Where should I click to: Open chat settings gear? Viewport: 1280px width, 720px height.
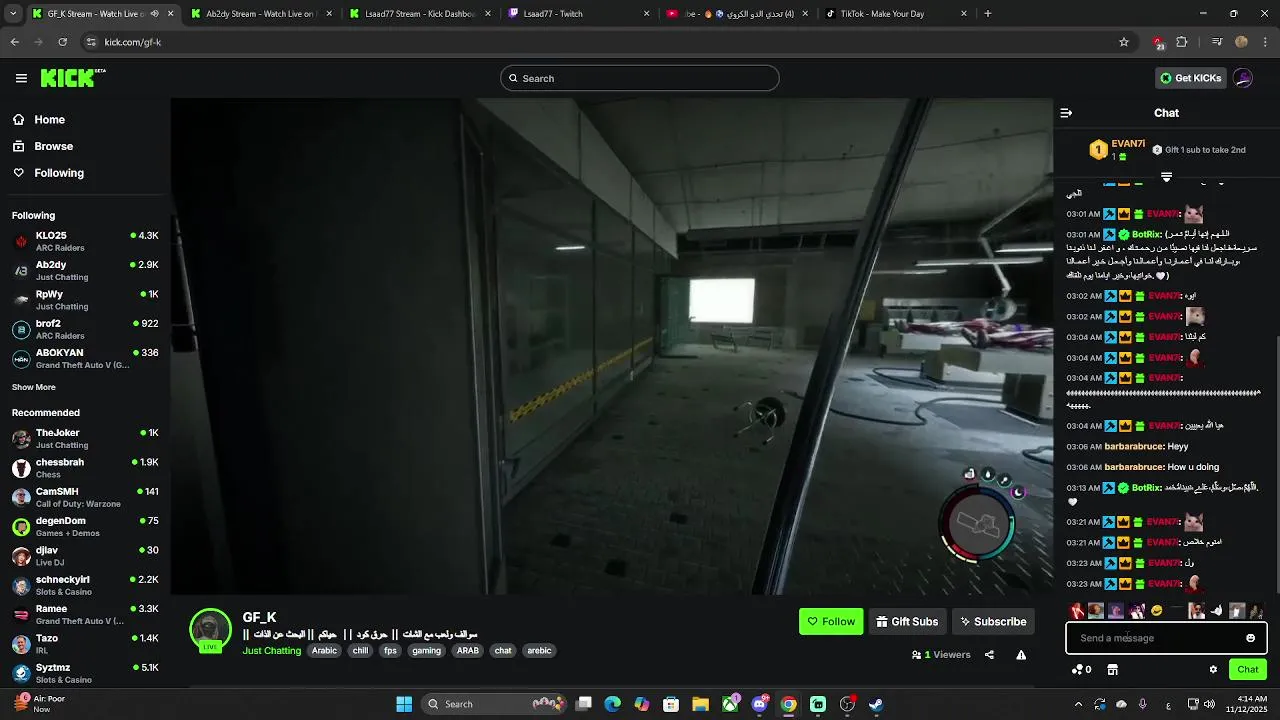pos(1213,670)
